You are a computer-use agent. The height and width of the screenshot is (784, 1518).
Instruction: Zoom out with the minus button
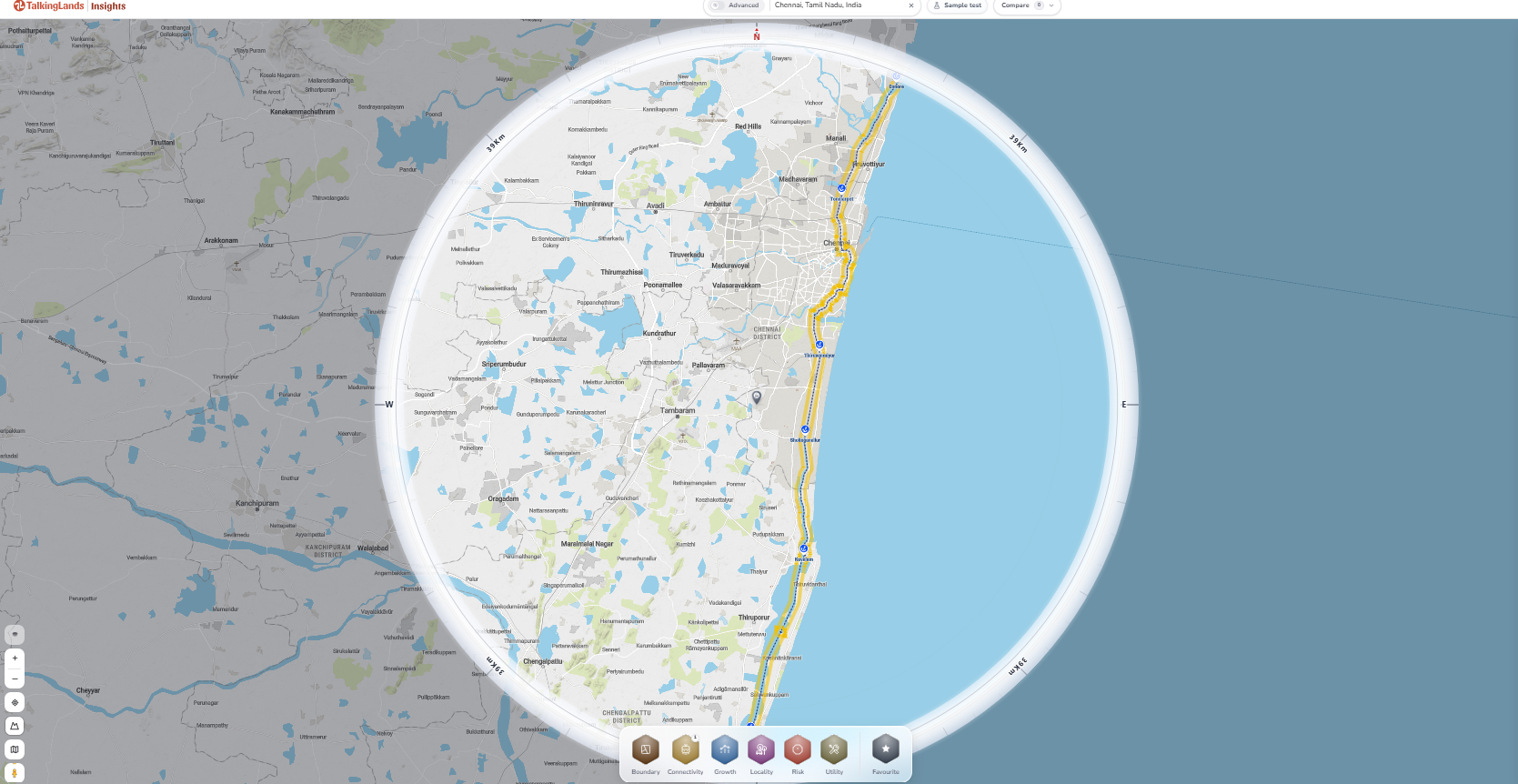(x=15, y=678)
